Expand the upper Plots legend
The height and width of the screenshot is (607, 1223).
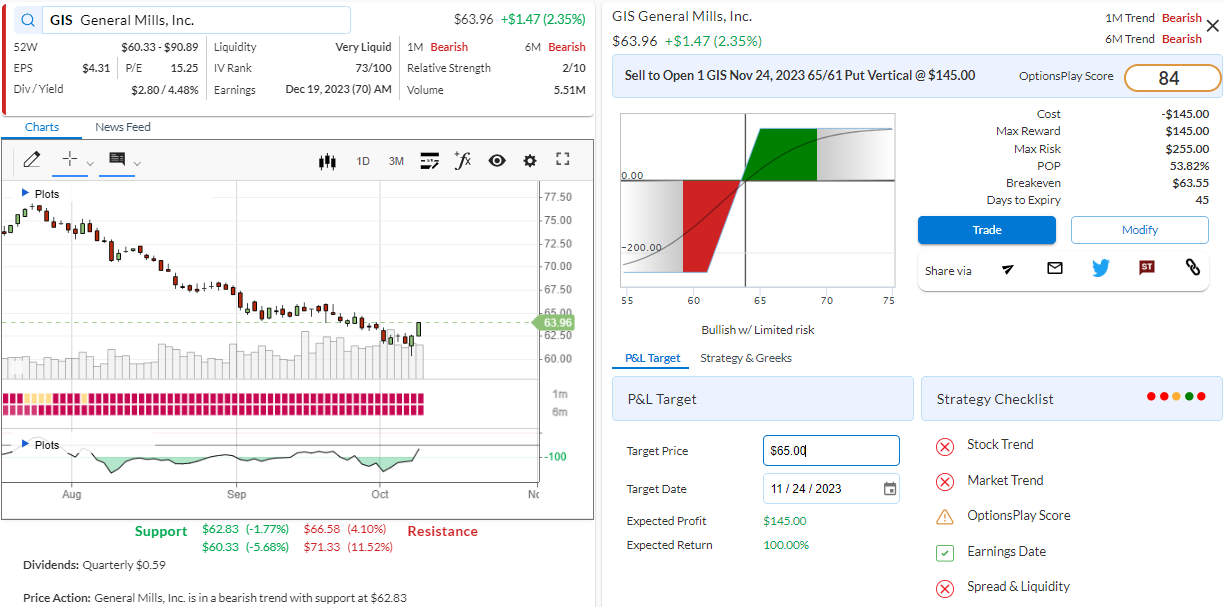tap(41, 193)
